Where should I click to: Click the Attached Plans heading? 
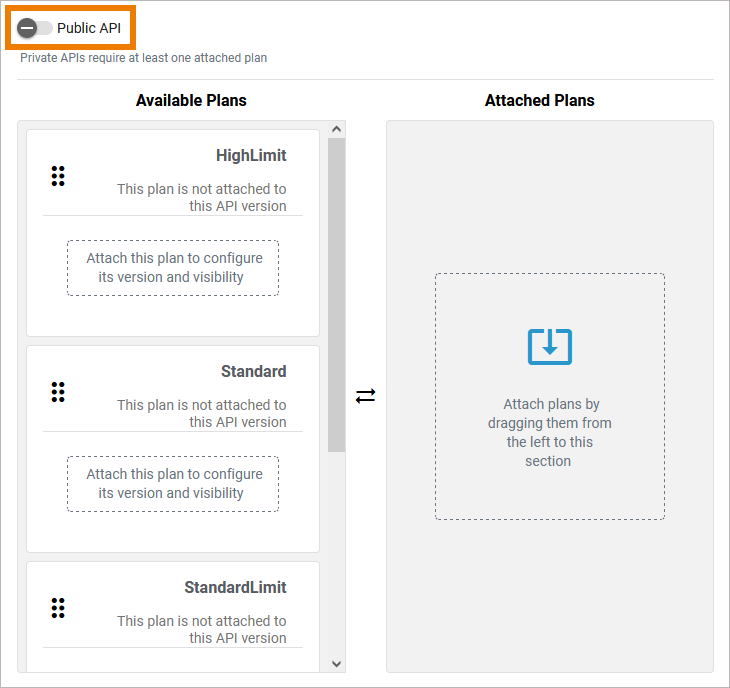pos(539,101)
